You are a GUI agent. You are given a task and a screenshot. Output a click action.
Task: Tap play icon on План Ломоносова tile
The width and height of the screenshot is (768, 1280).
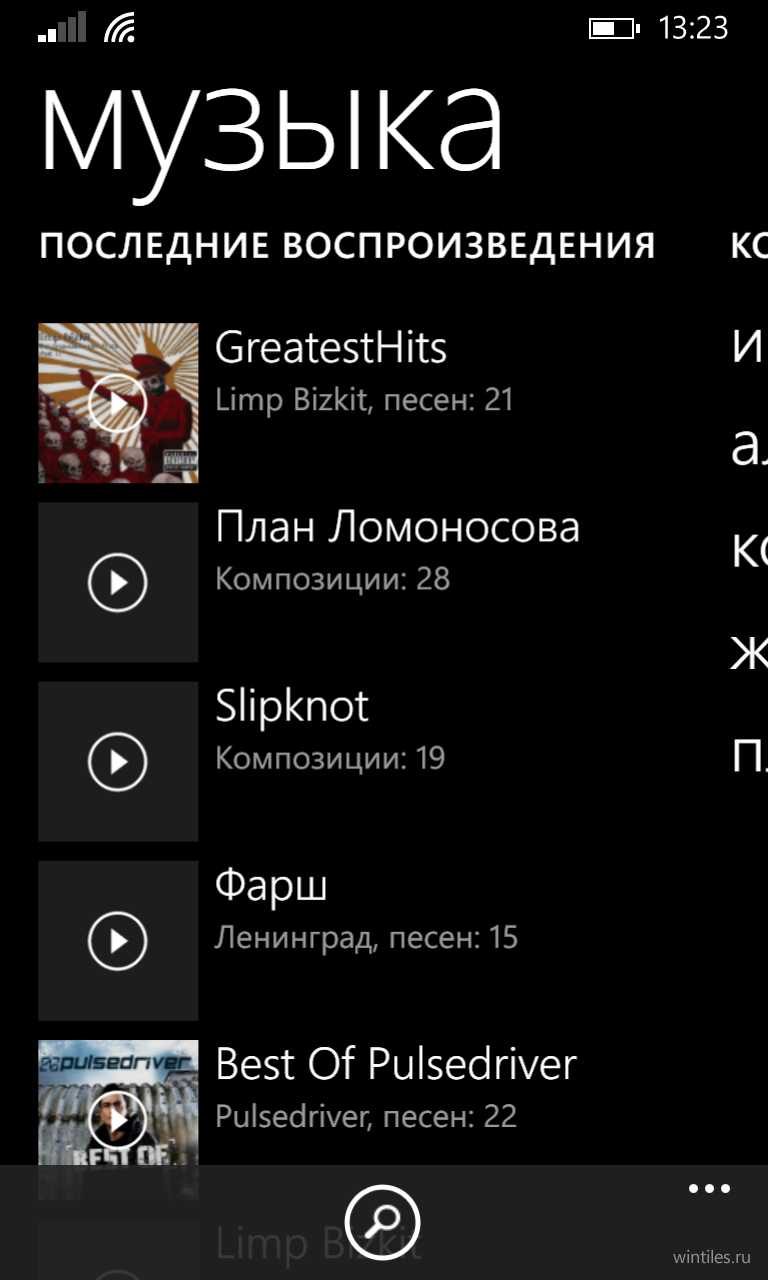coord(118,582)
